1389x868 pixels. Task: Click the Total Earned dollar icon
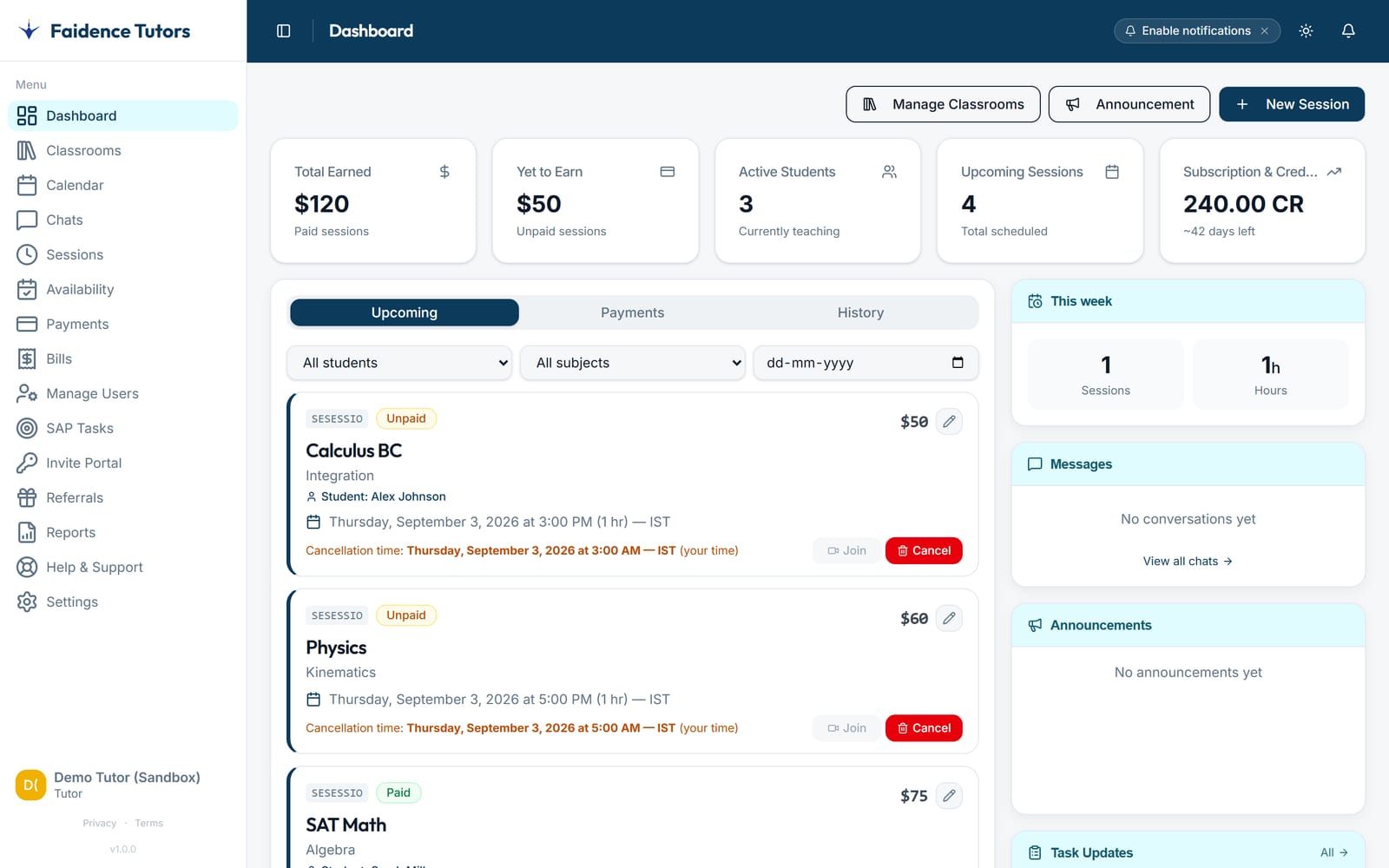[x=444, y=172]
